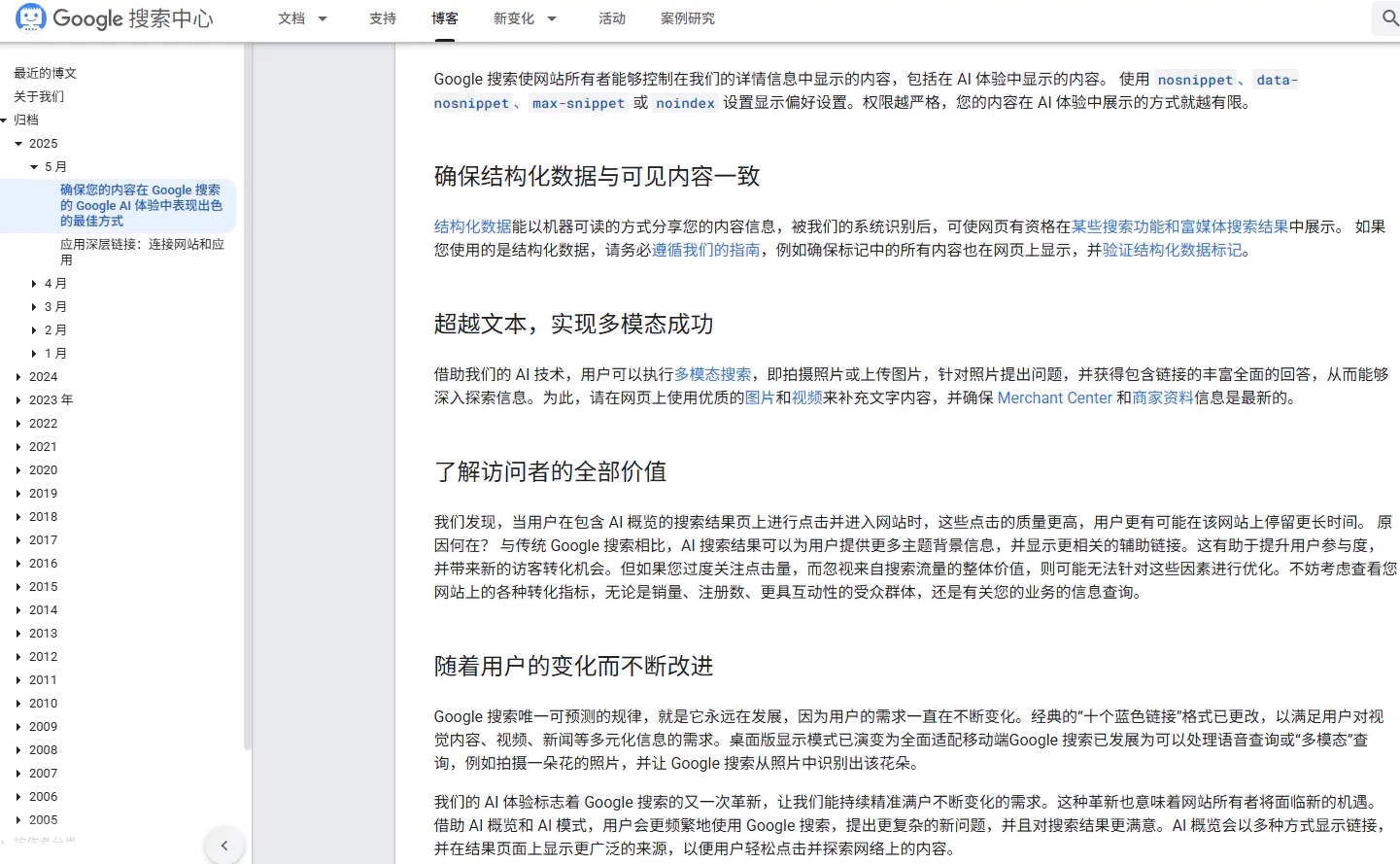The height and width of the screenshot is (864, 1400).
Task: Expand the 2014 archive year
Action: tap(18, 609)
